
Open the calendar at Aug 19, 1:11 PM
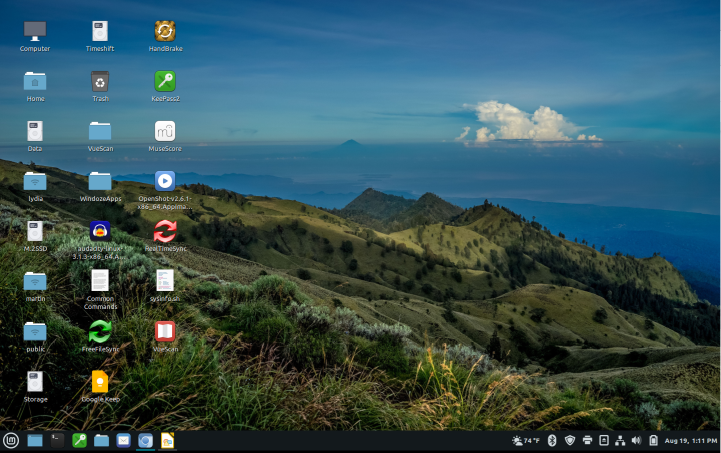[691, 441]
